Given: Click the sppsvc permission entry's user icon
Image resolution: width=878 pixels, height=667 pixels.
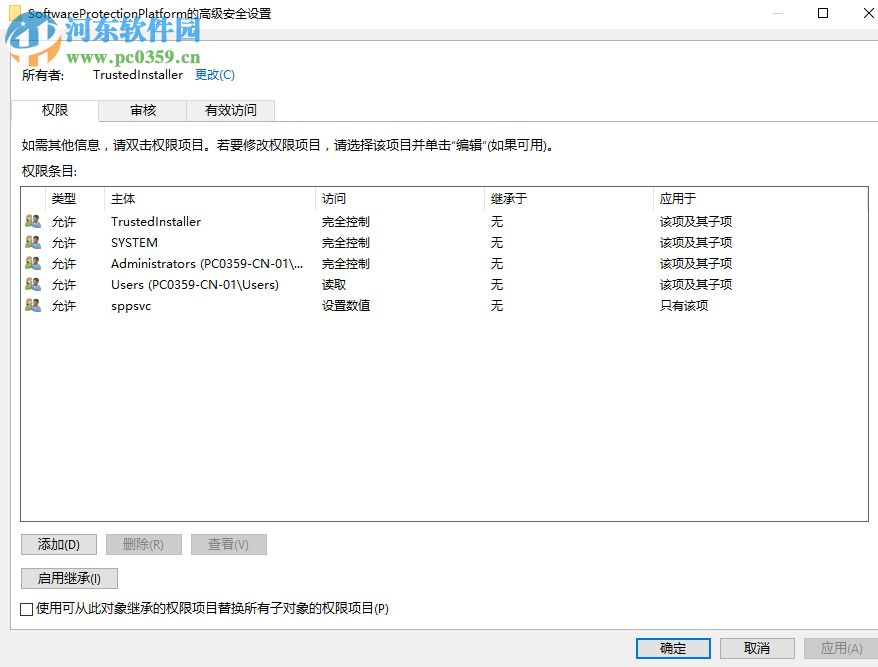Looking at the screenshot, I should point(33,305).
